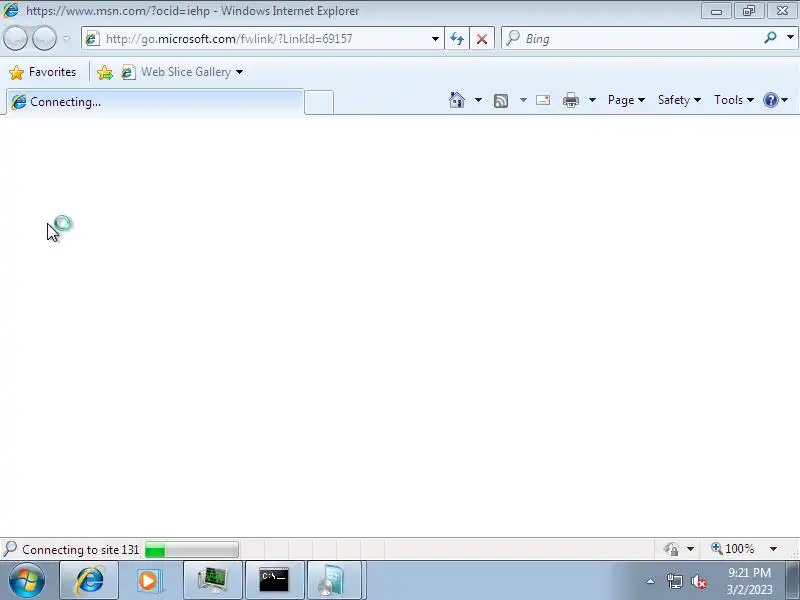The height and width of the screenshot is (600, 800).
Task: Show hidden system tray icons
Action: (x=651, y=581)
